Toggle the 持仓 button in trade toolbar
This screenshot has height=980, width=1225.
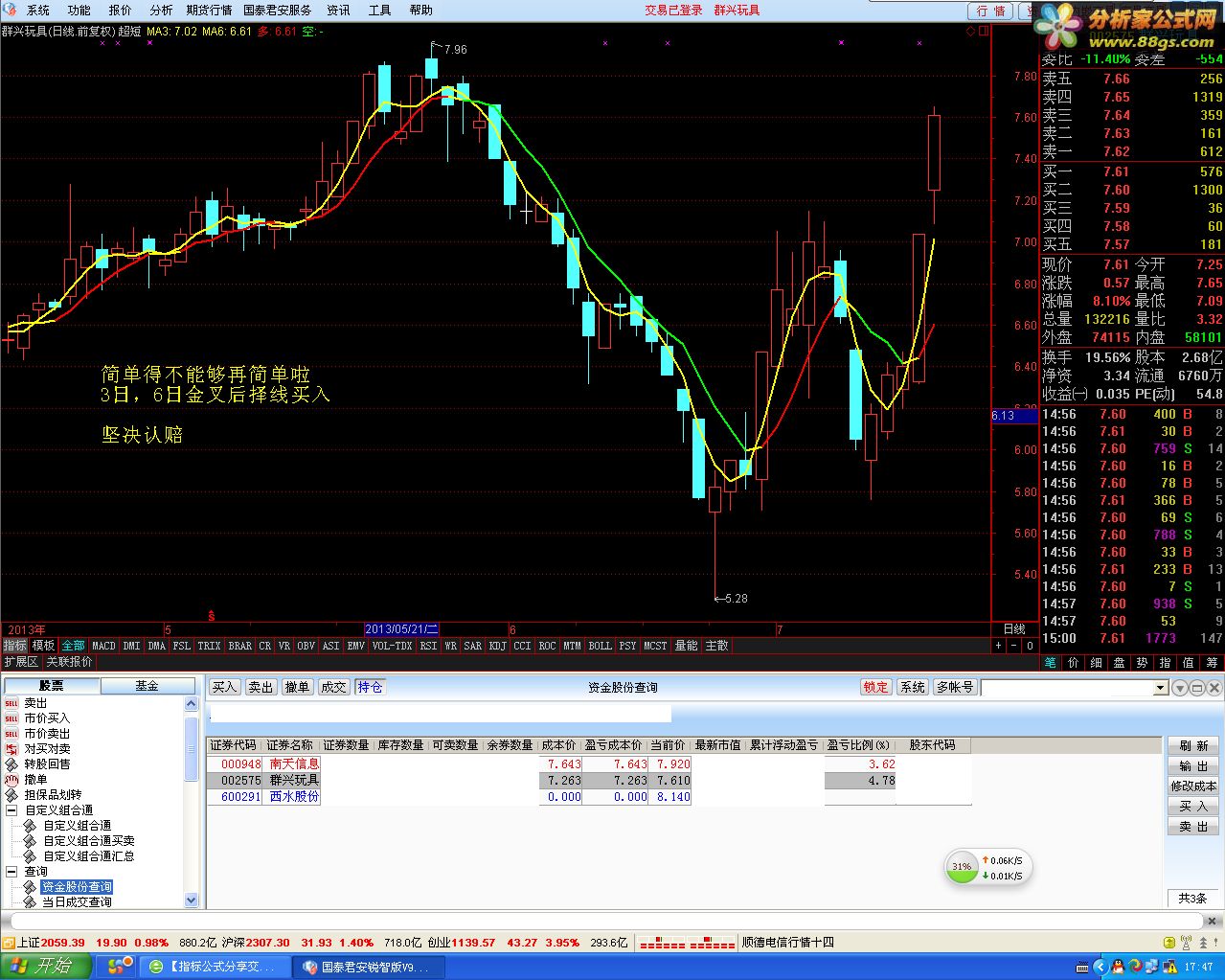coord(370,688)
